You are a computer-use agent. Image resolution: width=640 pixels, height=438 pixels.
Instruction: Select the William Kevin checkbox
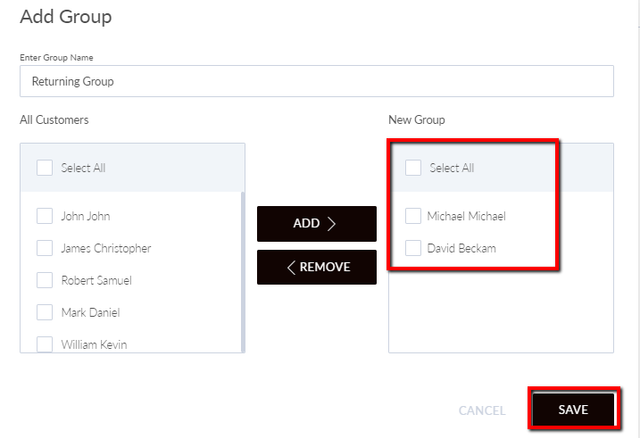[44, 344]
